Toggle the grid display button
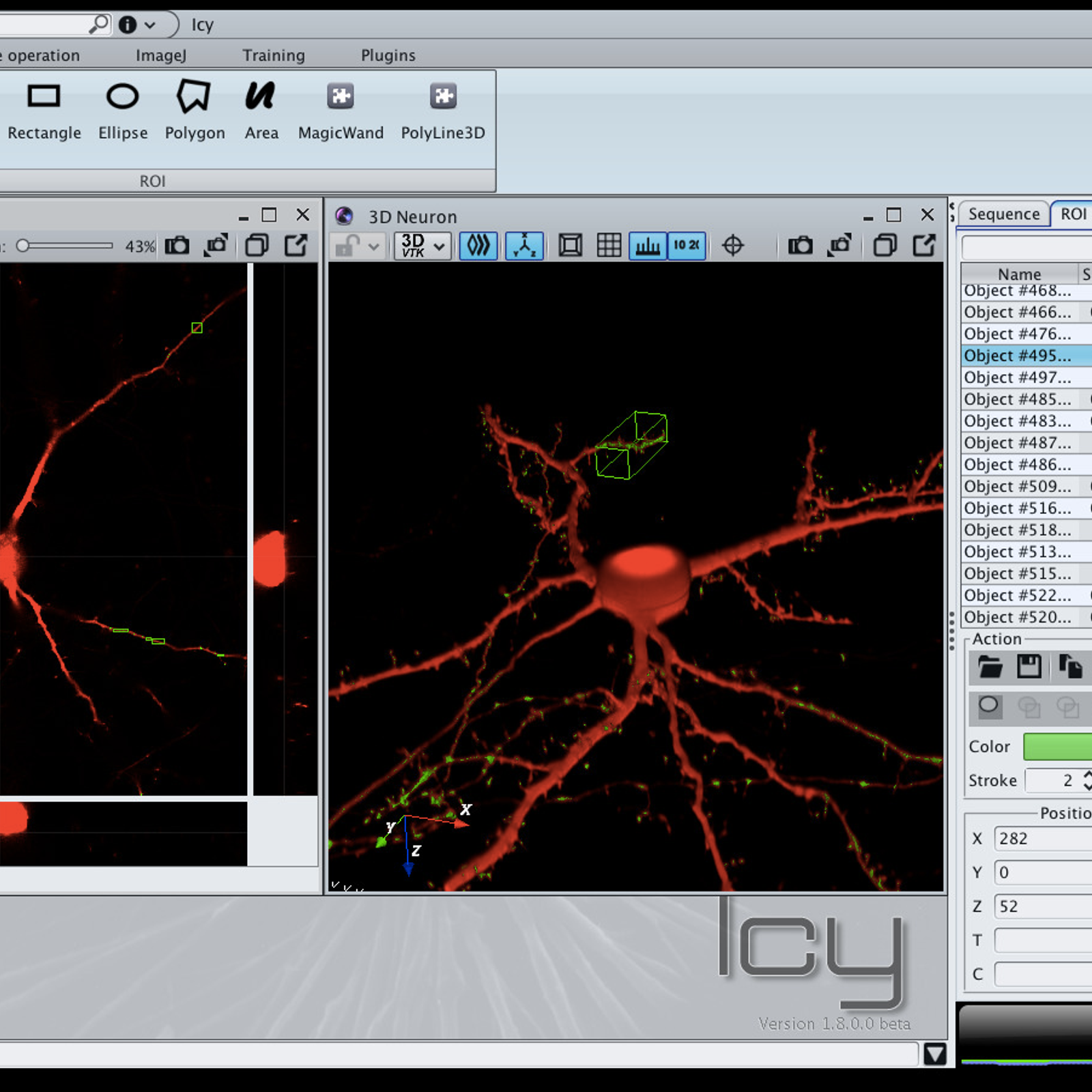Screen dimensions: 1092x1092 click(x=609, y=246)
